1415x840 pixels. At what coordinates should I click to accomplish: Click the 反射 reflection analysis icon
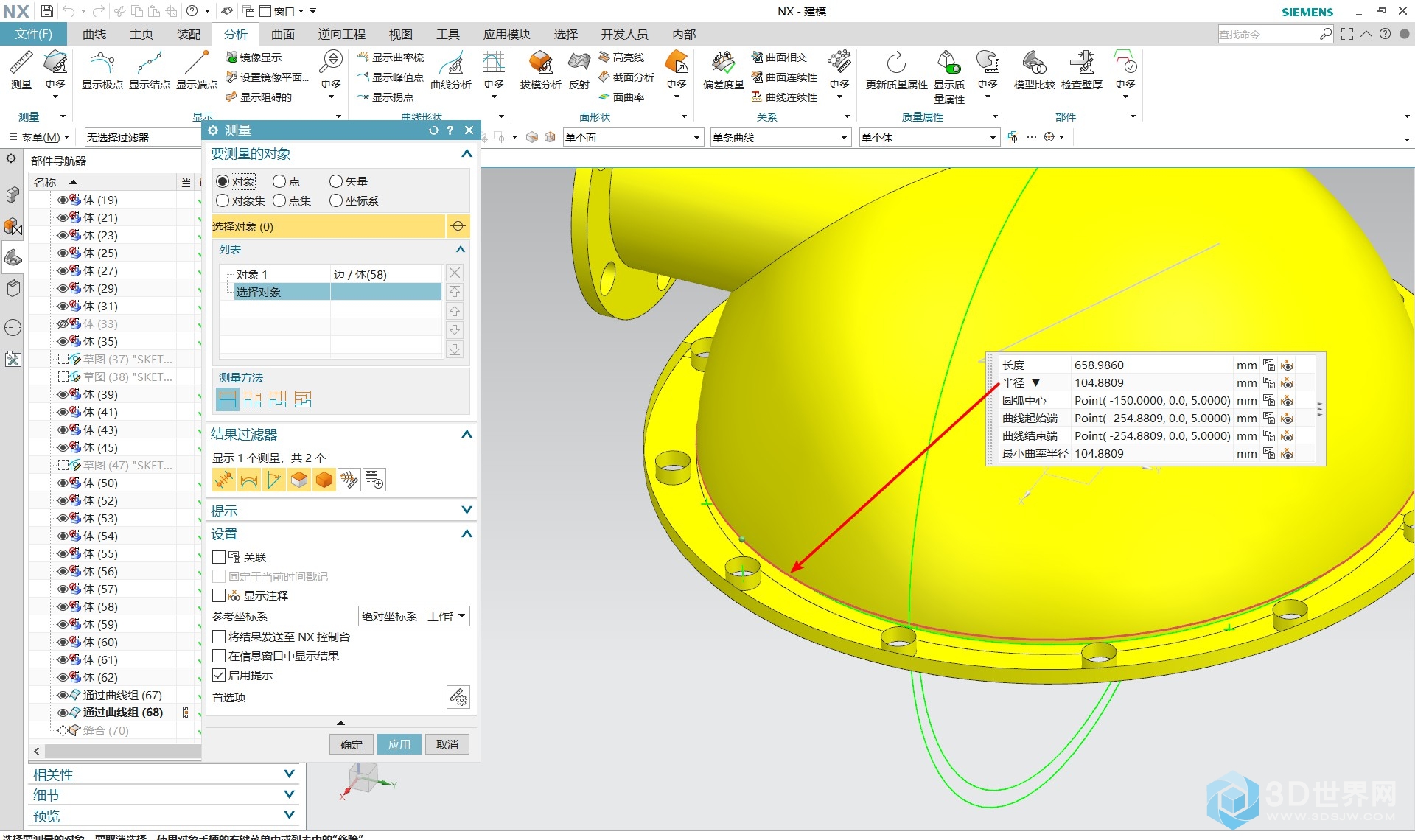click(579, 70)
